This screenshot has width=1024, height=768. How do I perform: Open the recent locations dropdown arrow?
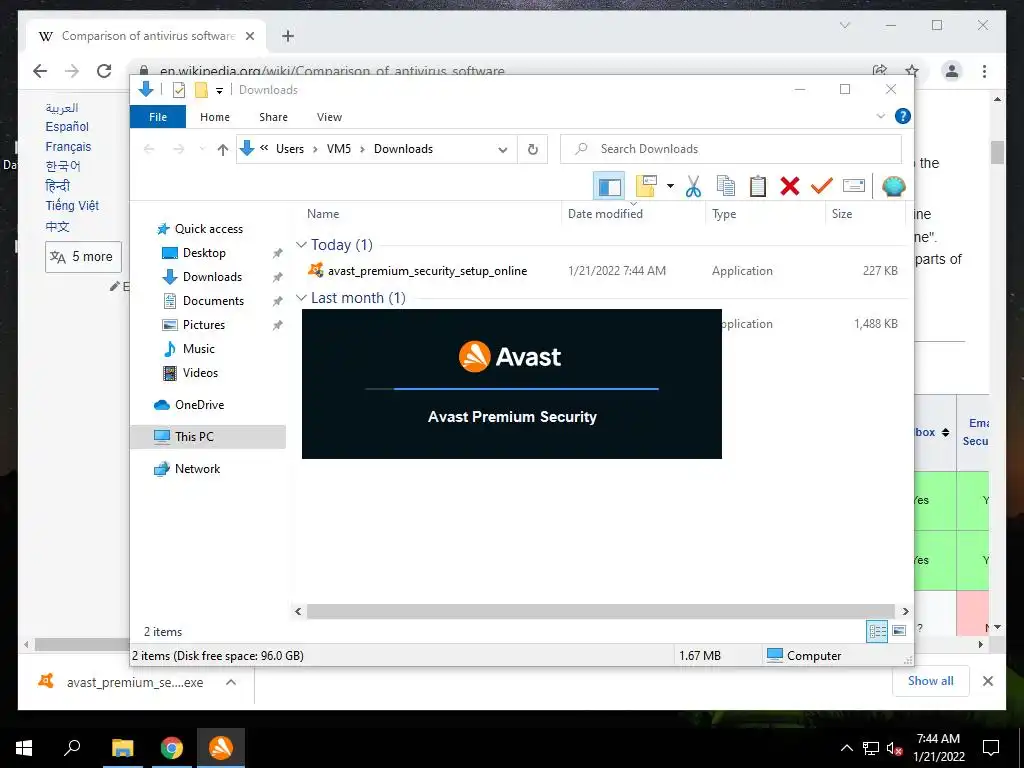(202, 150)
